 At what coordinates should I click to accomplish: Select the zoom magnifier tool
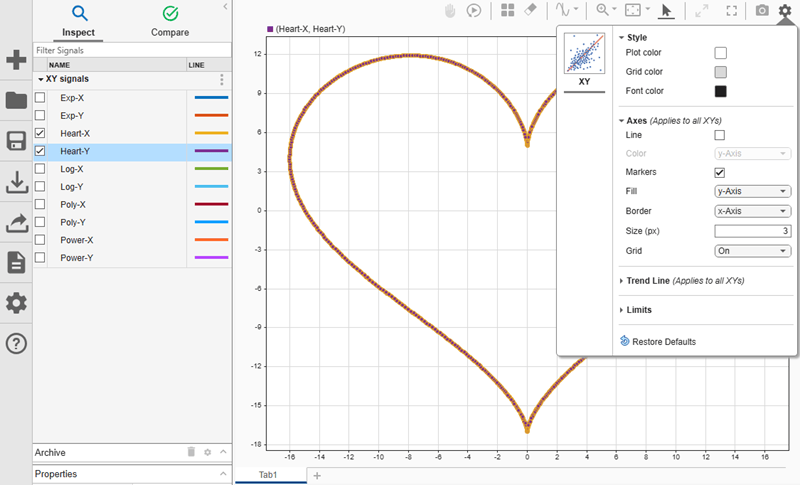pos(603,10)
